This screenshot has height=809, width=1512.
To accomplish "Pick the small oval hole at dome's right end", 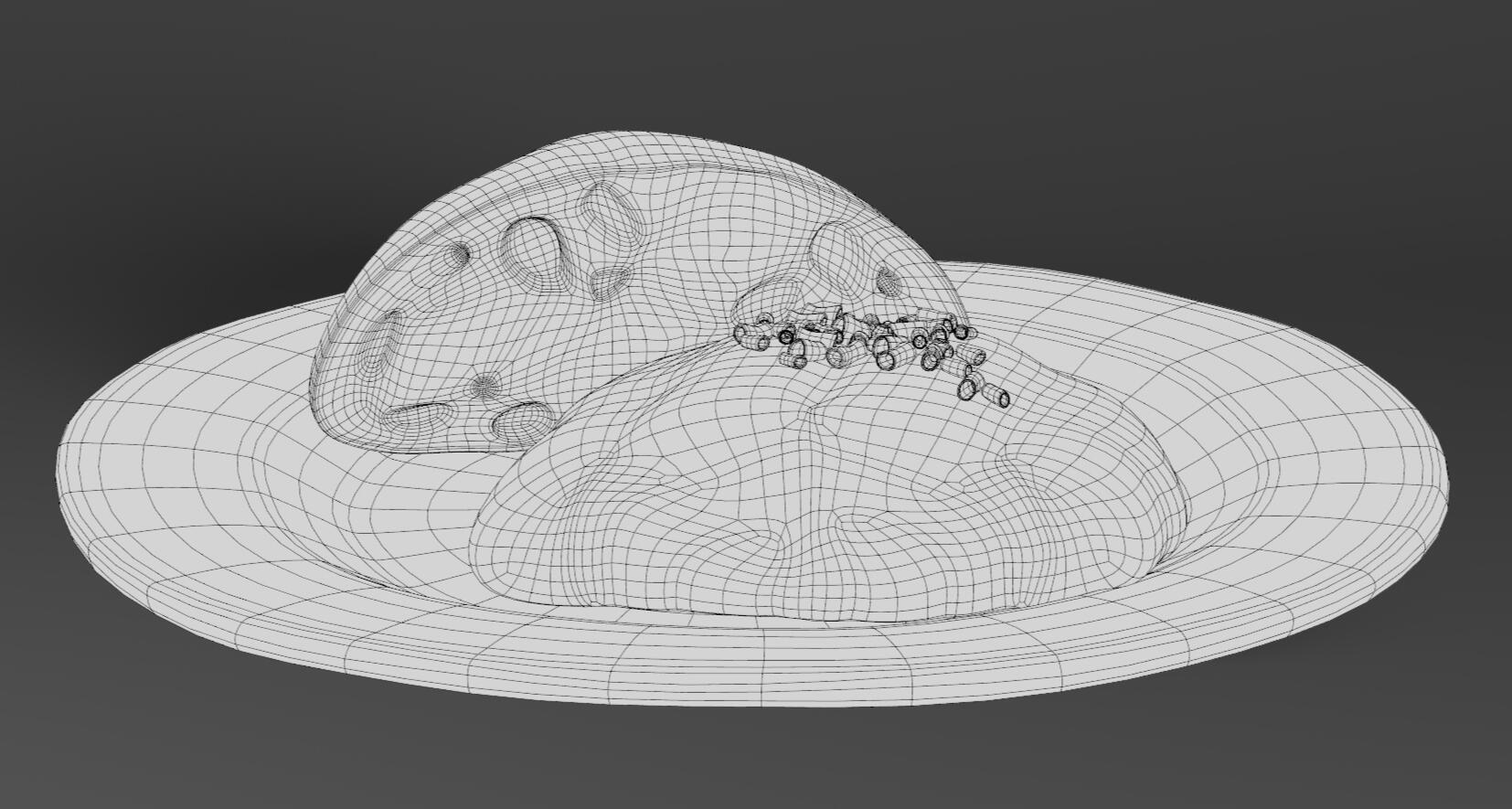I will coord(888,280).
